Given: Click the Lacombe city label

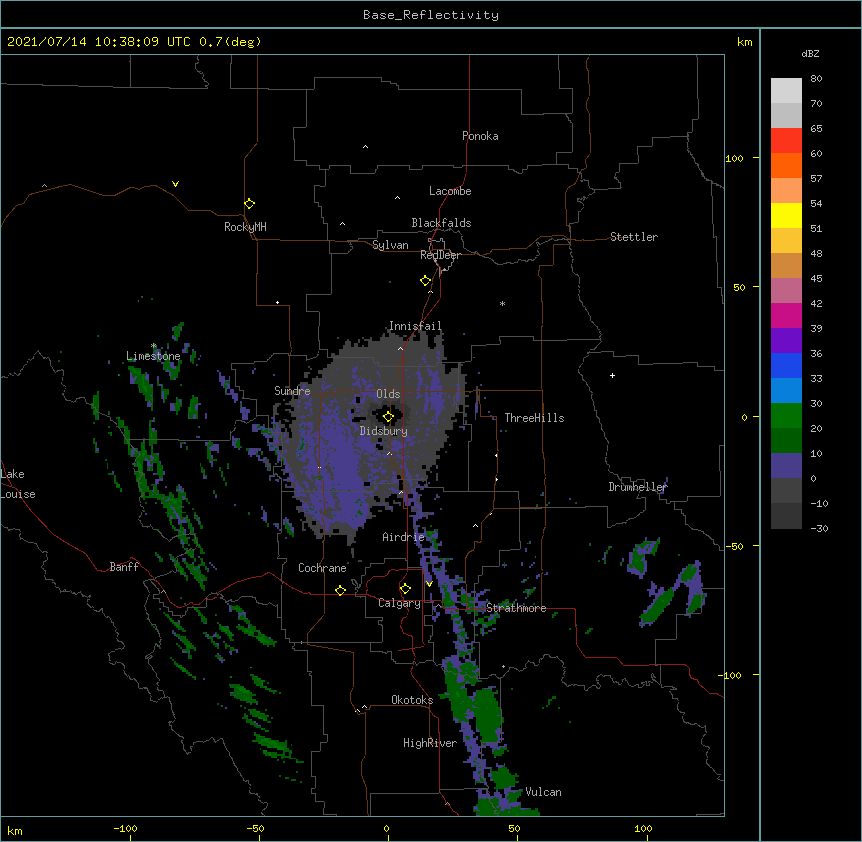Looking at the screenshot, I should tap(450, 191).
